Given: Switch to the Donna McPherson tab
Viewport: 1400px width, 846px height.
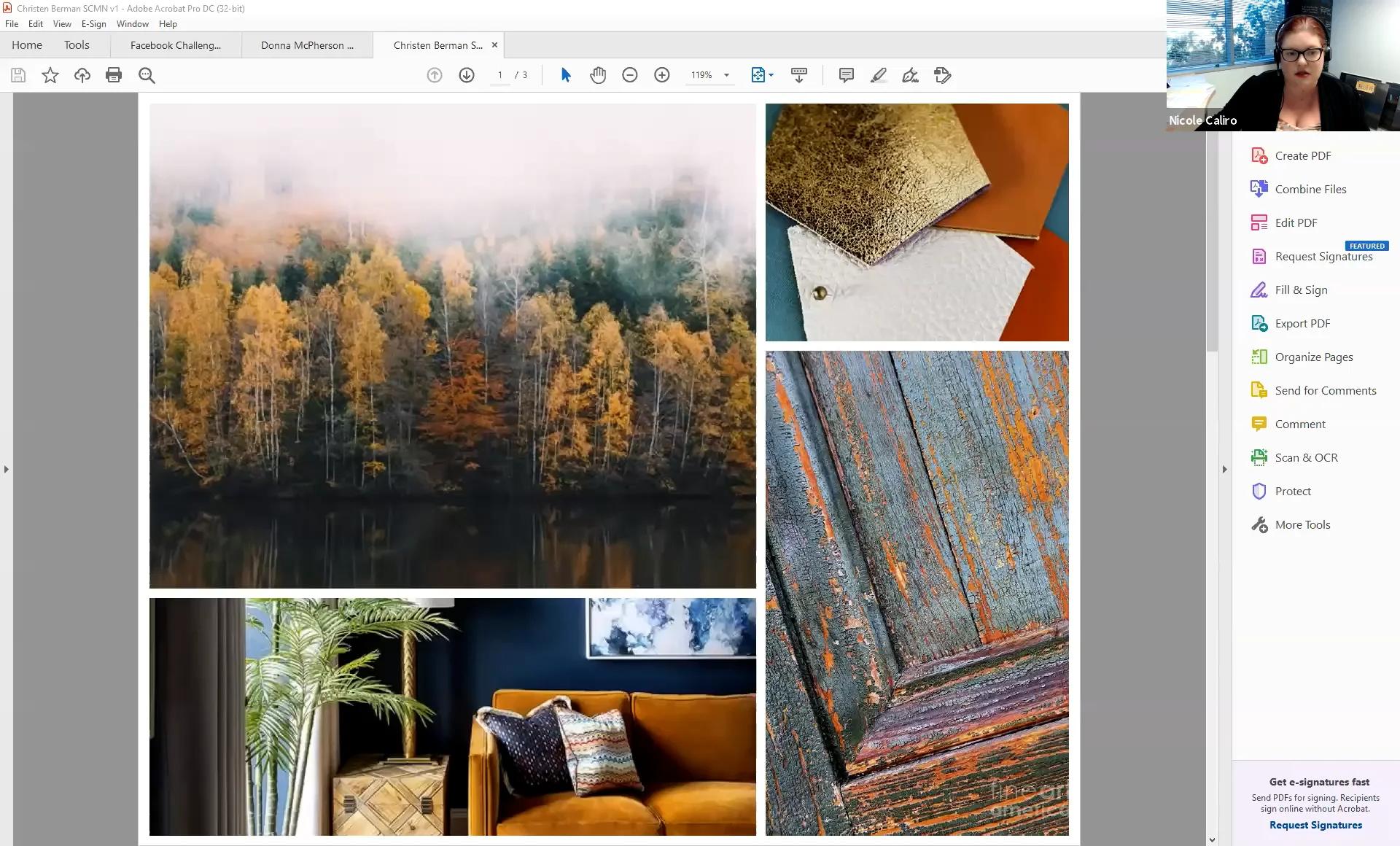Looking at the screenshot, I should [x=306, y=45].
